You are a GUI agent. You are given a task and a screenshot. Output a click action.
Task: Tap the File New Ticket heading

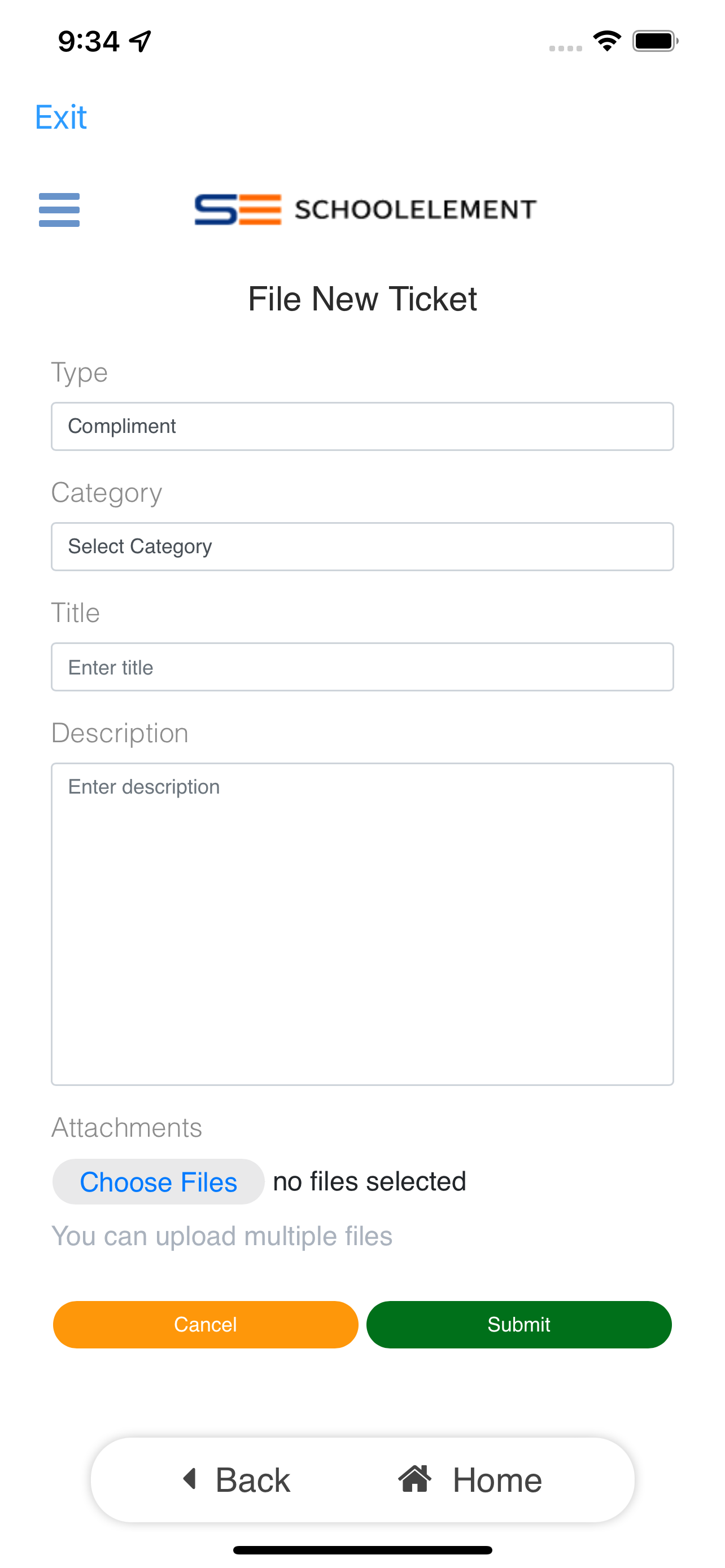pos(362,299)
